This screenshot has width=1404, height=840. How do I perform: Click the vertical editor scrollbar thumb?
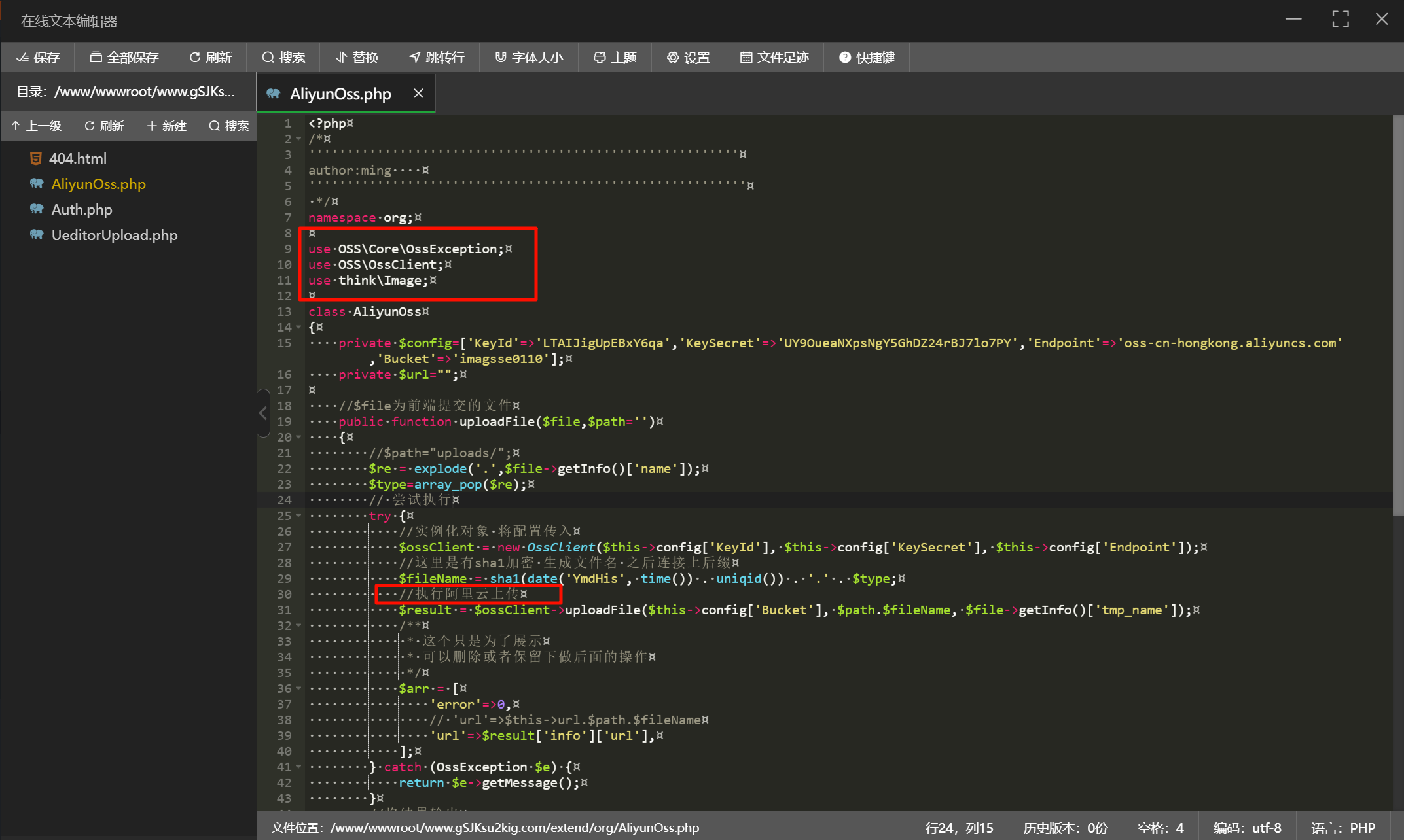1397,314
